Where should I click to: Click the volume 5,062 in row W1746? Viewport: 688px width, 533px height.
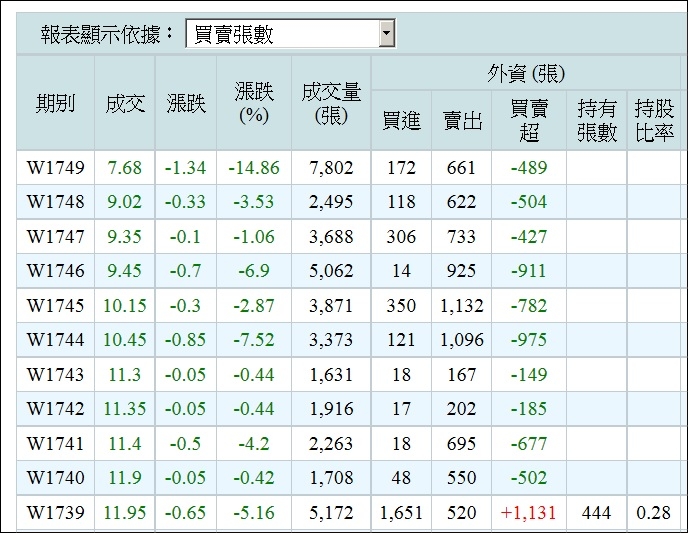click(x=331, y=271)
